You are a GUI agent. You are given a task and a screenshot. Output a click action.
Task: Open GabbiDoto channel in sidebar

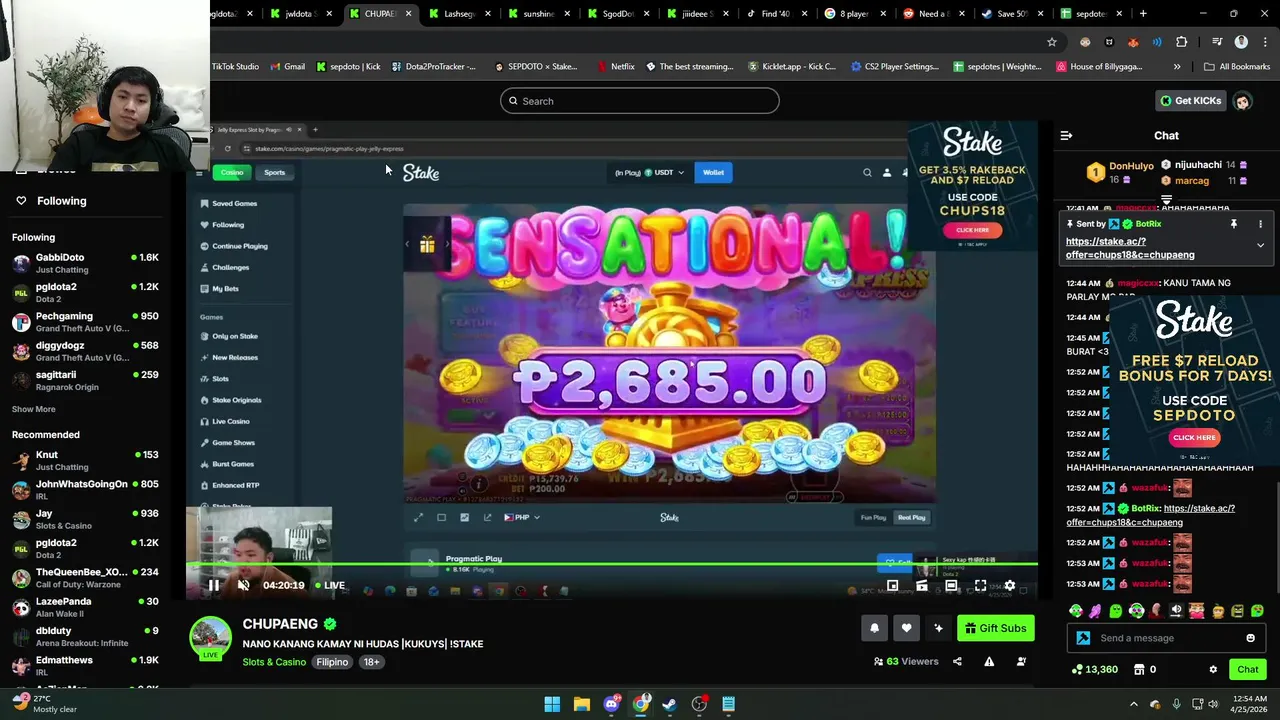coord(85,263)
